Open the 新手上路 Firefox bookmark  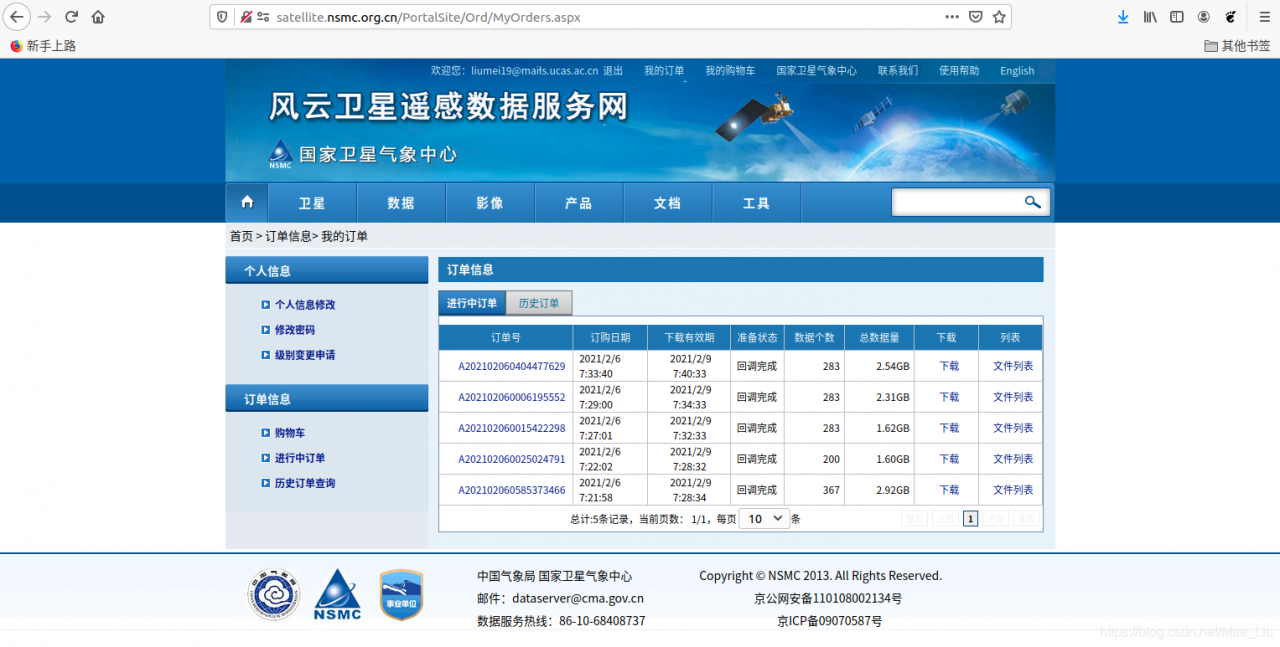(x=43, y=46)
